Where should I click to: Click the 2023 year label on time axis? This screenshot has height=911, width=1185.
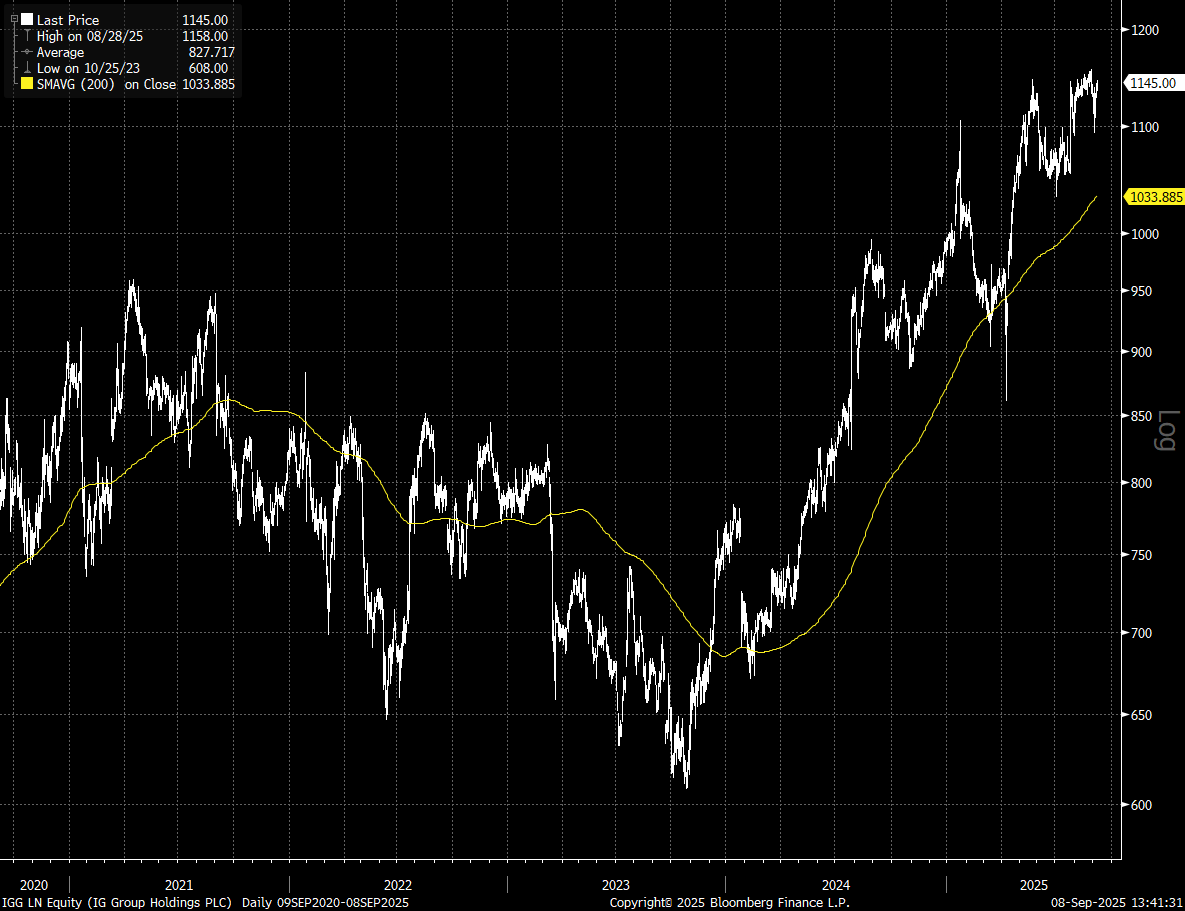click(616, 885)
